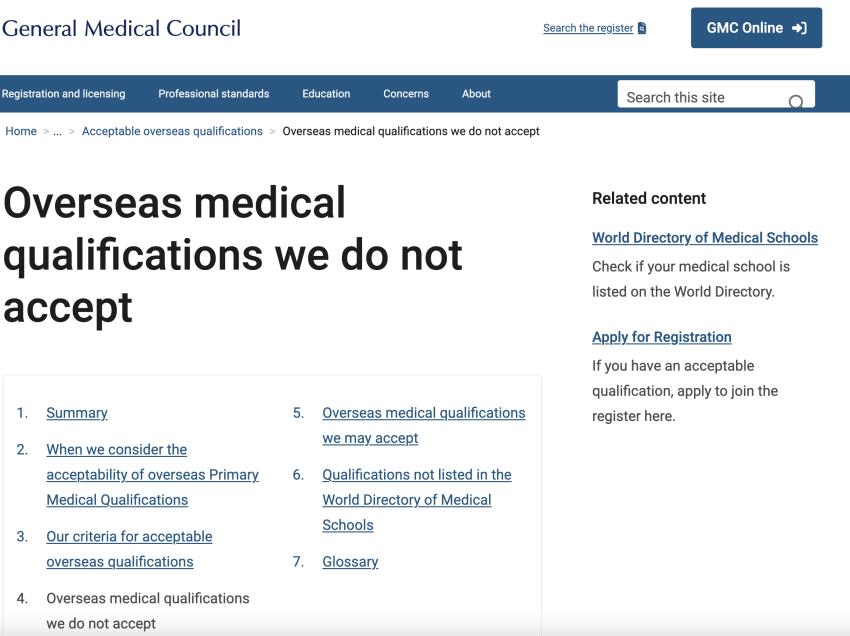Open the Registration and licensing menu
The image size is (850, 636).
pyautogui.click(x=63, y=94)
